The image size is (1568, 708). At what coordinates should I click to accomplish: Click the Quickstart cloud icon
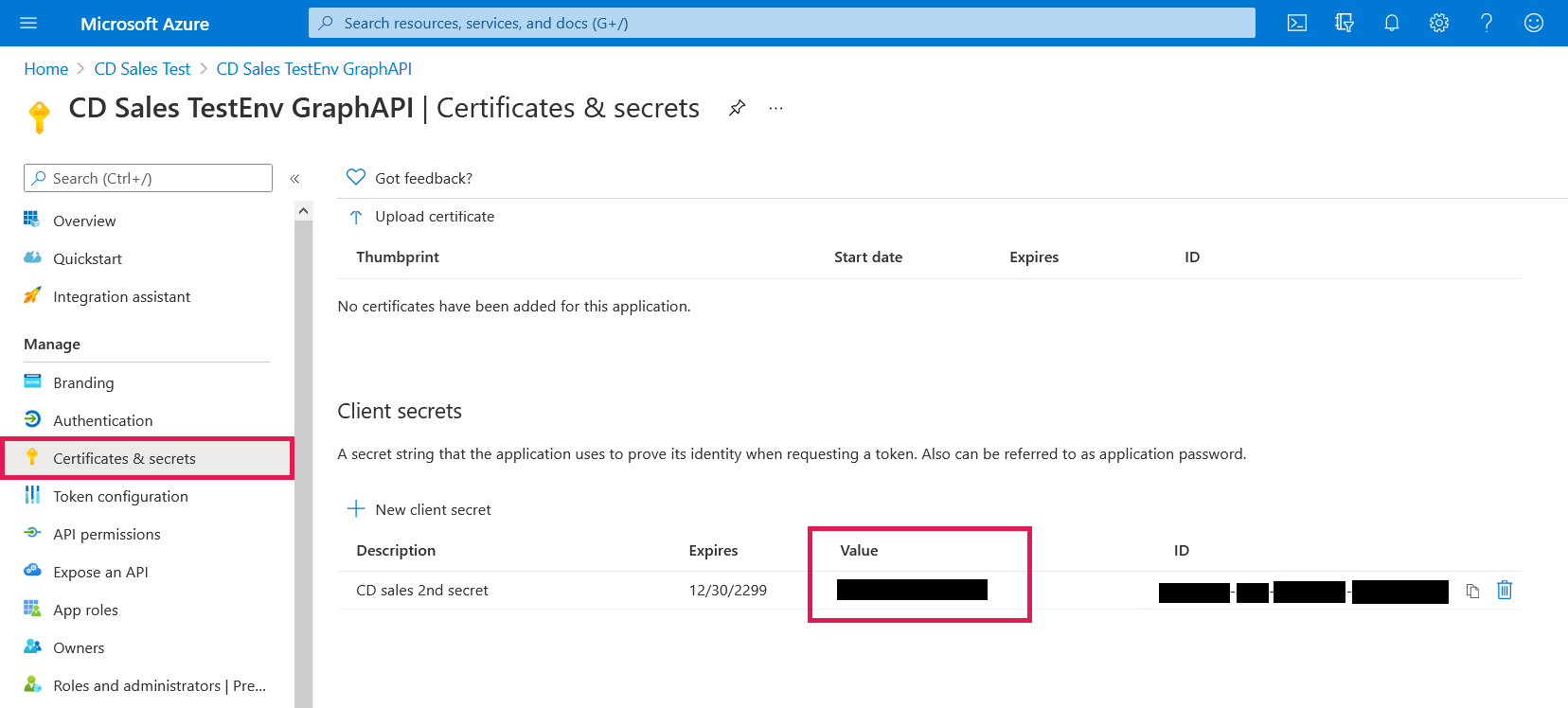(32, 257)
